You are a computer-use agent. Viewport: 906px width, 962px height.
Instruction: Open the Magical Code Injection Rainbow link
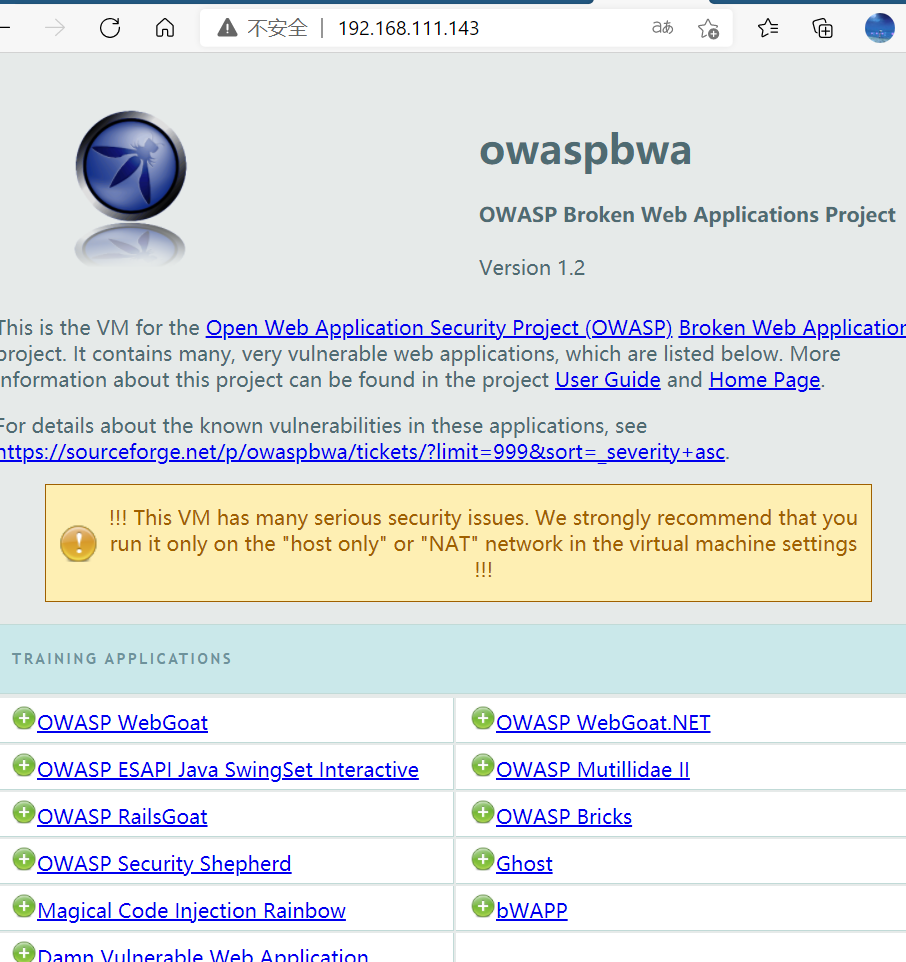[191, 911]
